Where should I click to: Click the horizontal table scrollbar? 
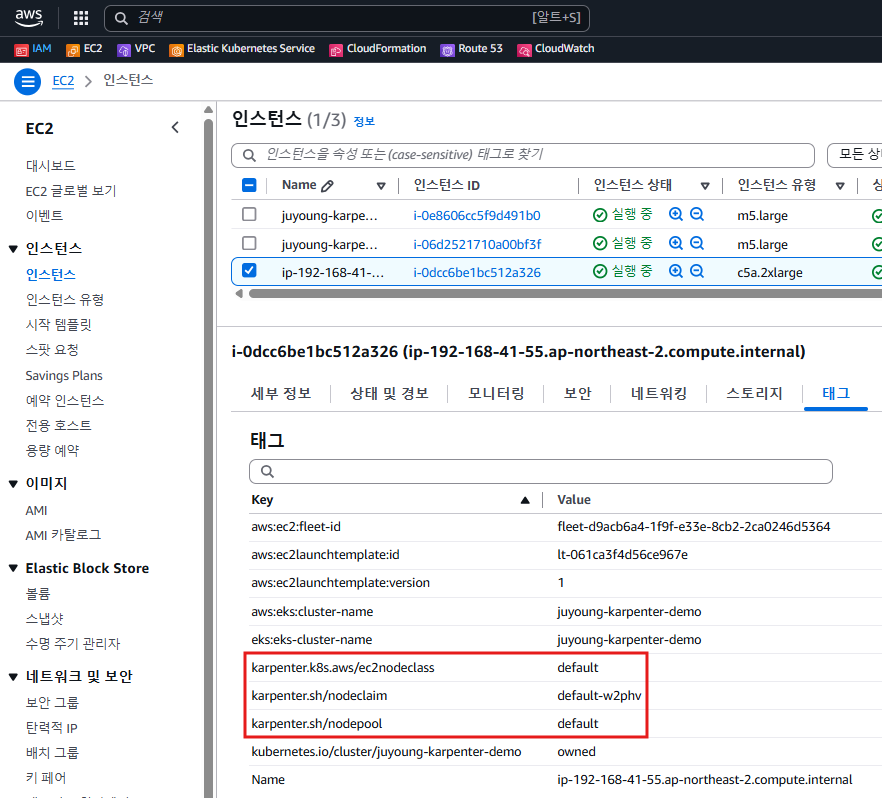point(565,294)
